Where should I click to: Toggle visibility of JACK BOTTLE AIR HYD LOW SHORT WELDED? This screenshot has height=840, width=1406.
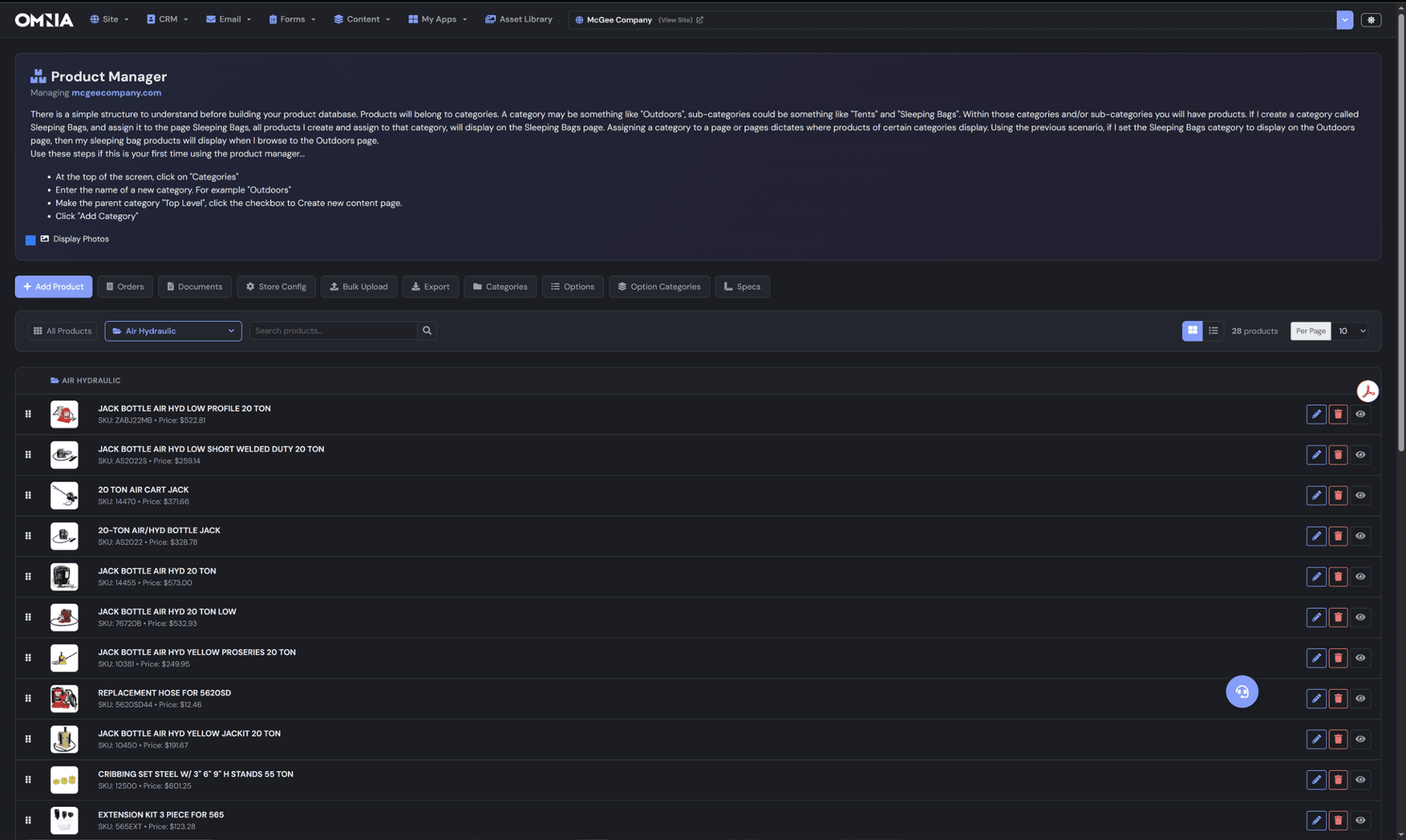click(1360, 455)
